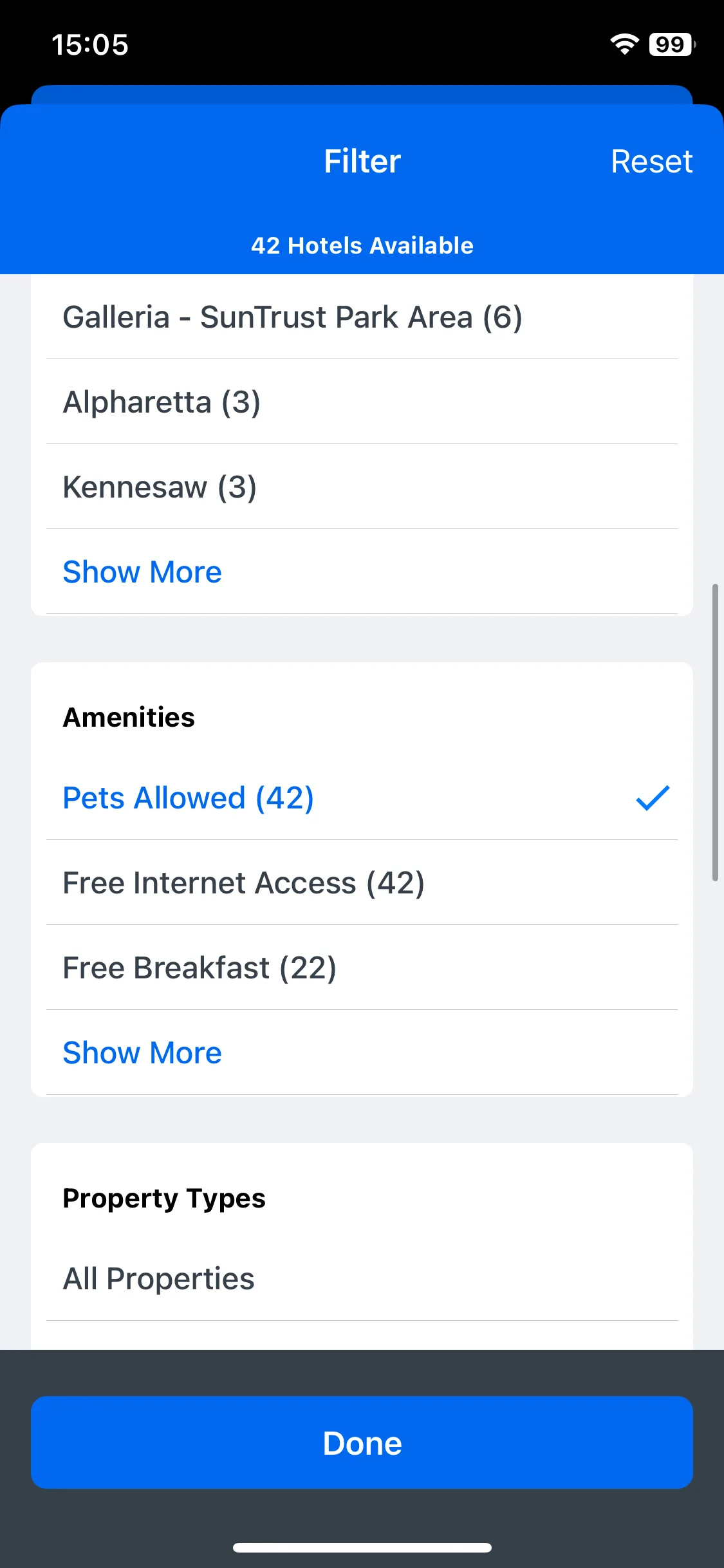The image size is (724, 1568).
Task: Select Galleria - SunTrust Park Area (6)
Action: pos(362,317)
